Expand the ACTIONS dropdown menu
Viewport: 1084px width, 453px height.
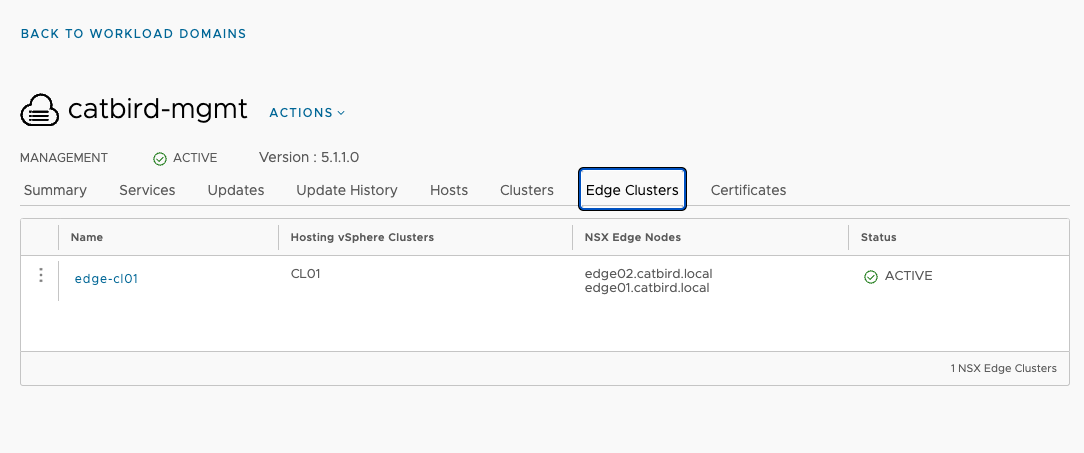click(307, 113)
